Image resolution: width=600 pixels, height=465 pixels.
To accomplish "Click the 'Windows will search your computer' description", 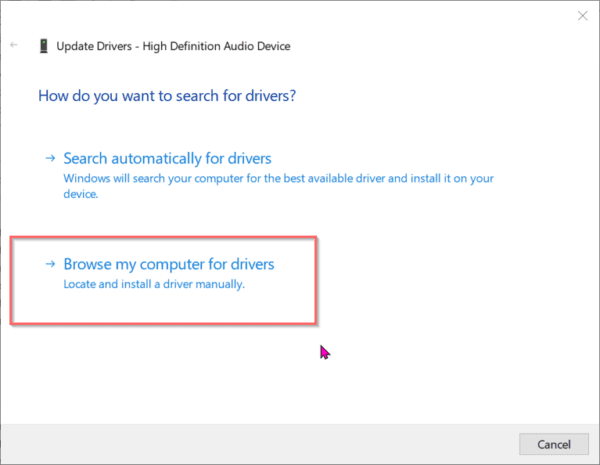I will coord(278,178).
